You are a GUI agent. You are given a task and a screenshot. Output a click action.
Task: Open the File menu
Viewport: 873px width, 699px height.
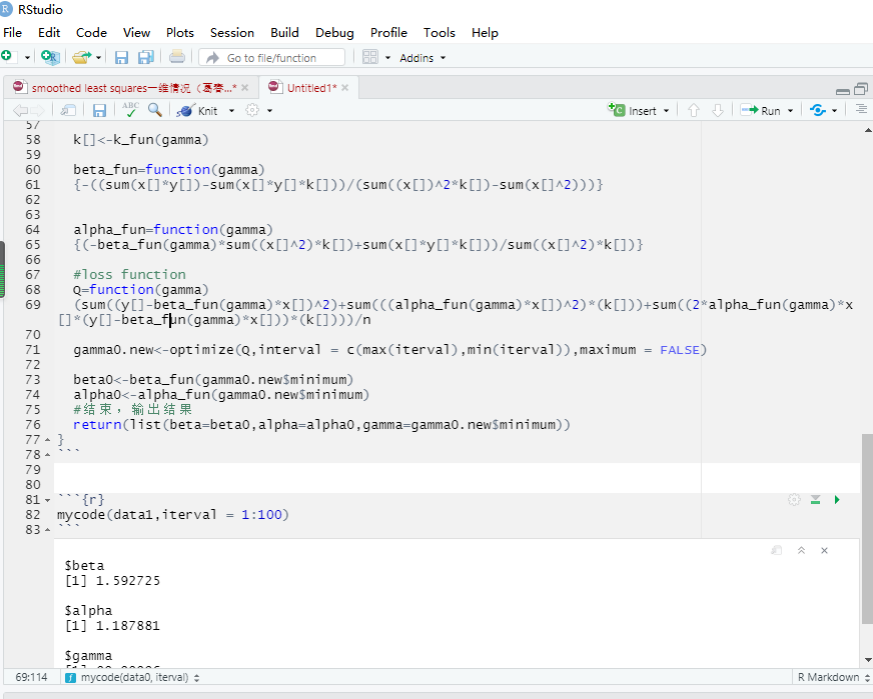click(x=12, y=33)
